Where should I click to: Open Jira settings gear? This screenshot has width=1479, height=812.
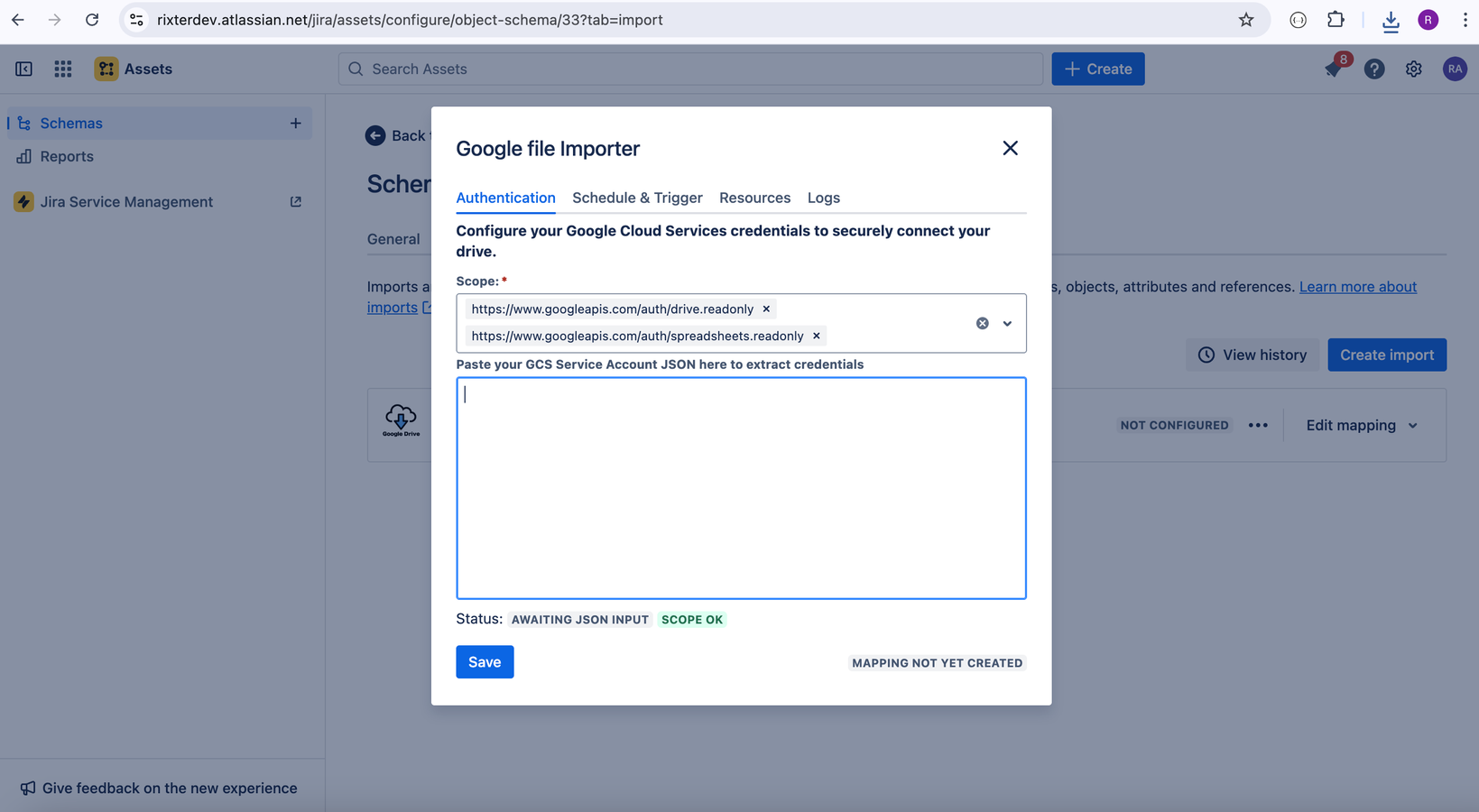coord(1414,69)
